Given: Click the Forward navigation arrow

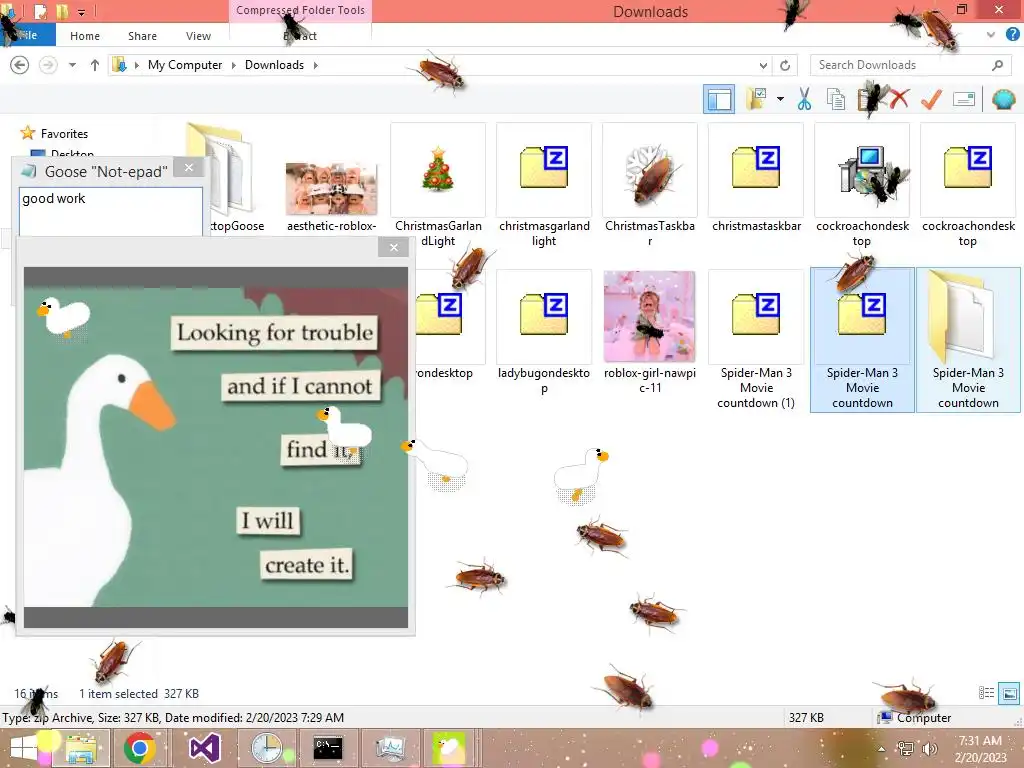Looking at the screenshot, I should [48, 65].
